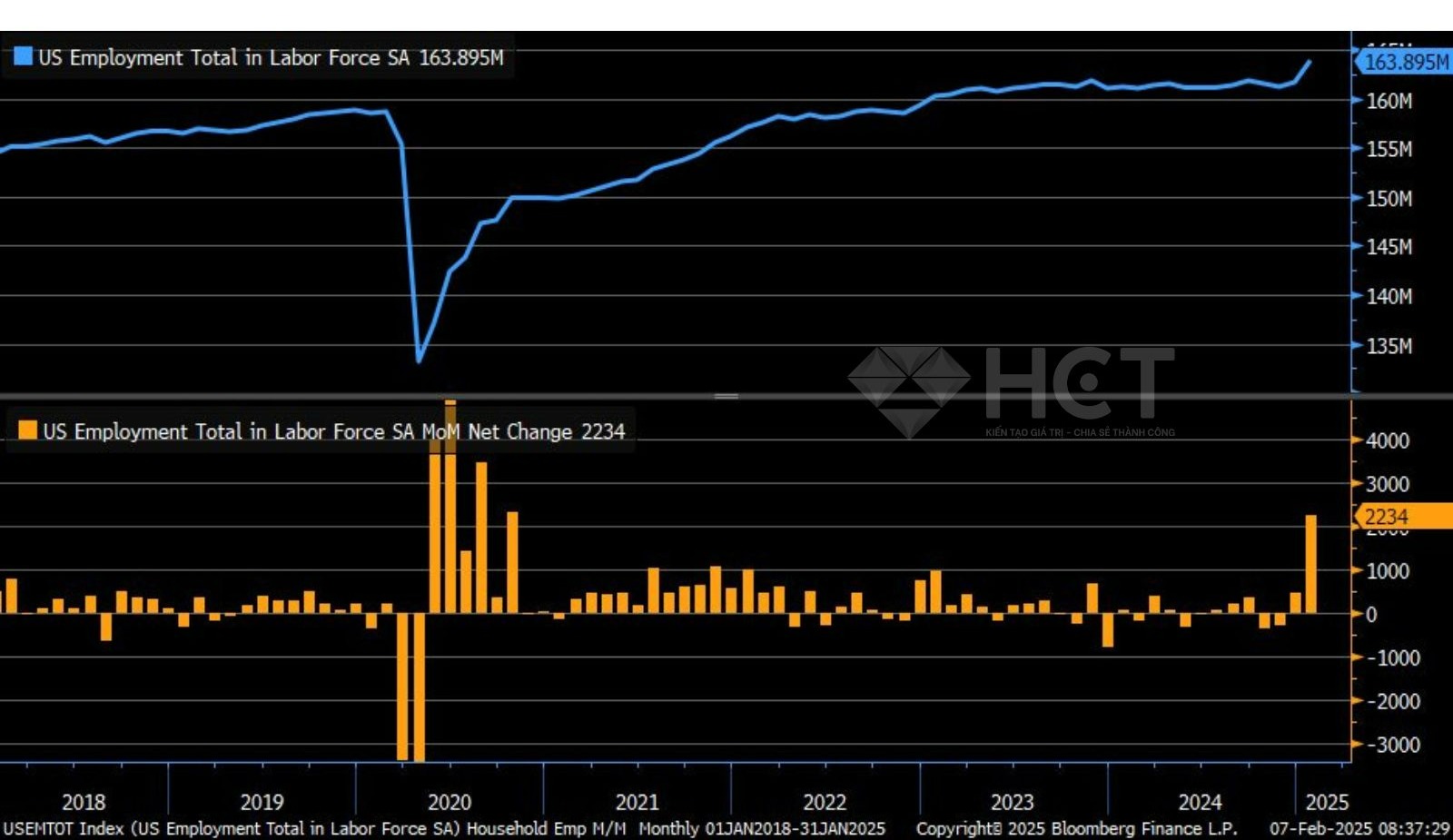This screenshot has width=1453, height=840.
Task: Click the lowest point of the blue line in 2020
Action: (x=419, y=361)
